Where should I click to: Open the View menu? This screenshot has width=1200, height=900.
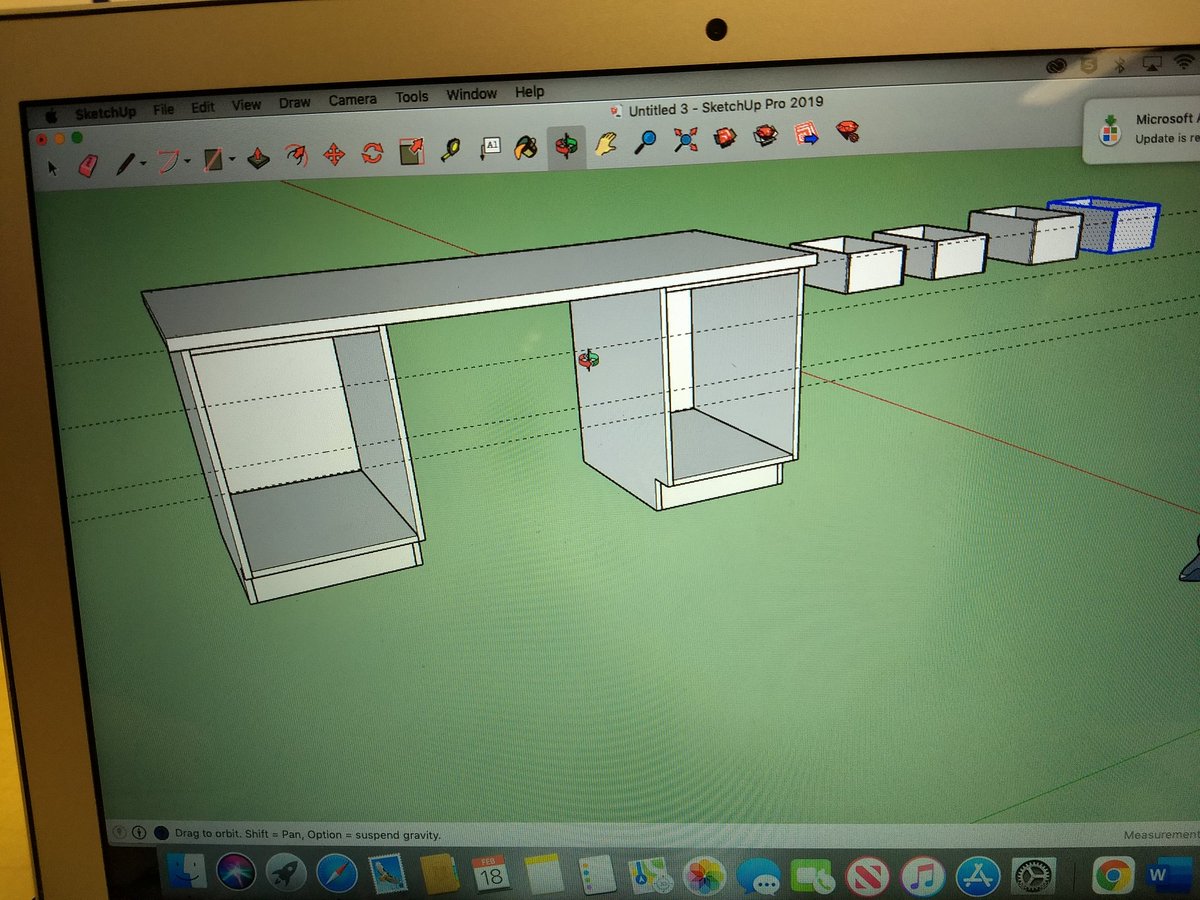(246, 105)
